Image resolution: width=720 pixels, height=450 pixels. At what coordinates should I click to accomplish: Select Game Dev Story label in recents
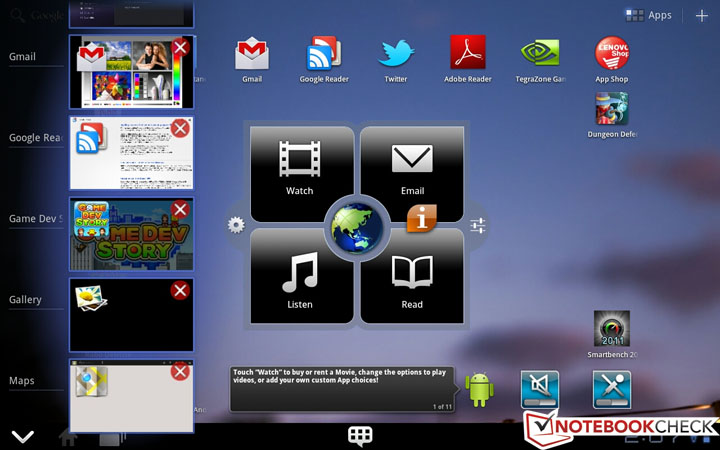point(35,219)
